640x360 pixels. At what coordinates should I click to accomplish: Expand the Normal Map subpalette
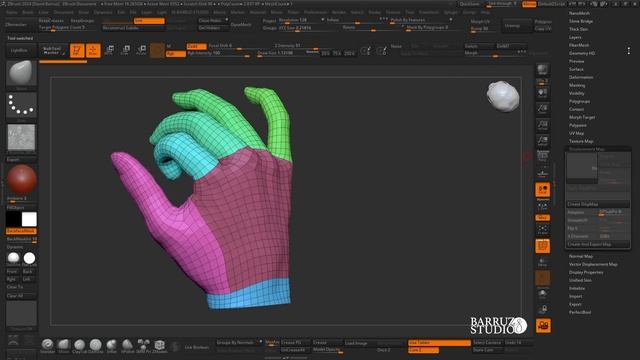581,256
